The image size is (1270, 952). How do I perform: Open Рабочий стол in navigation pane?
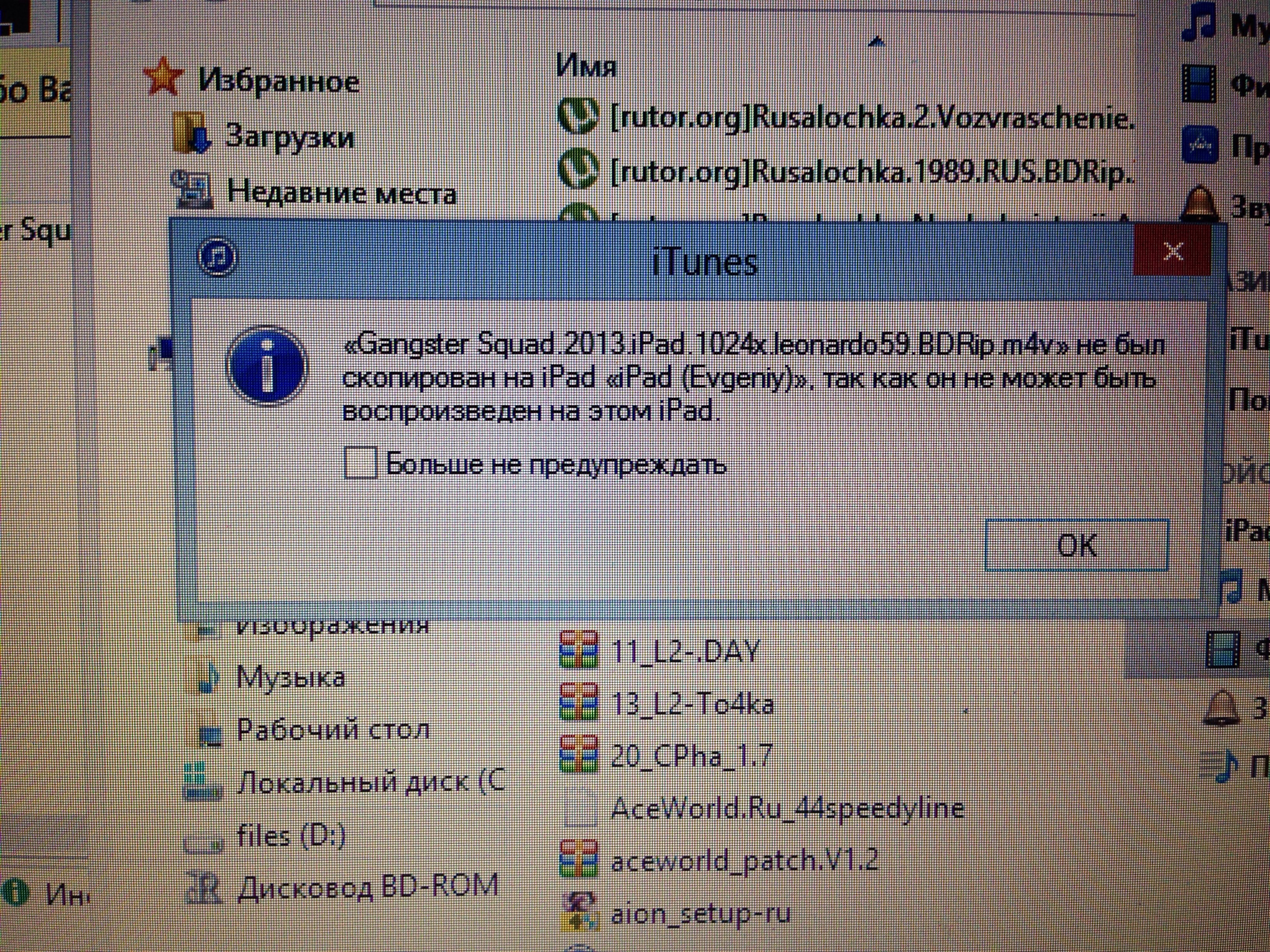pyautogui.click(x=333, y=729)
